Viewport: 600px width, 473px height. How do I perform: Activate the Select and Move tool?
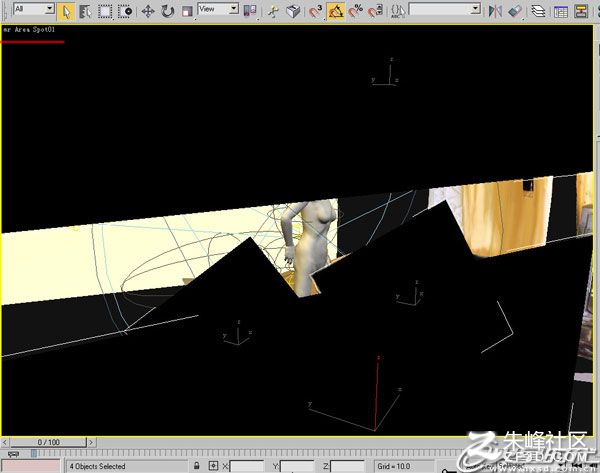(148, 12)
